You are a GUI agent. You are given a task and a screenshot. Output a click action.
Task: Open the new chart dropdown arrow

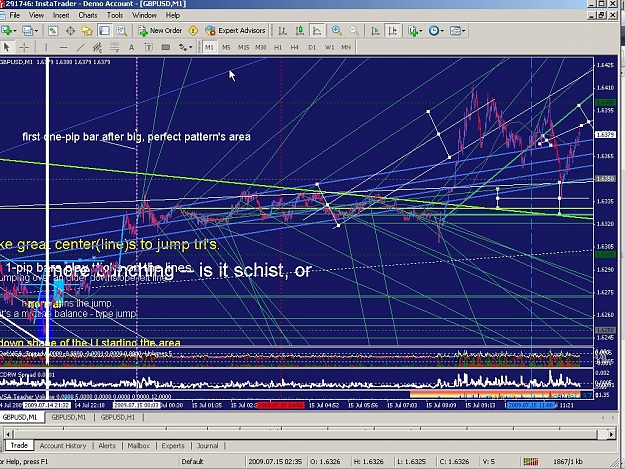pyautogui.click(x=15, y=31)
